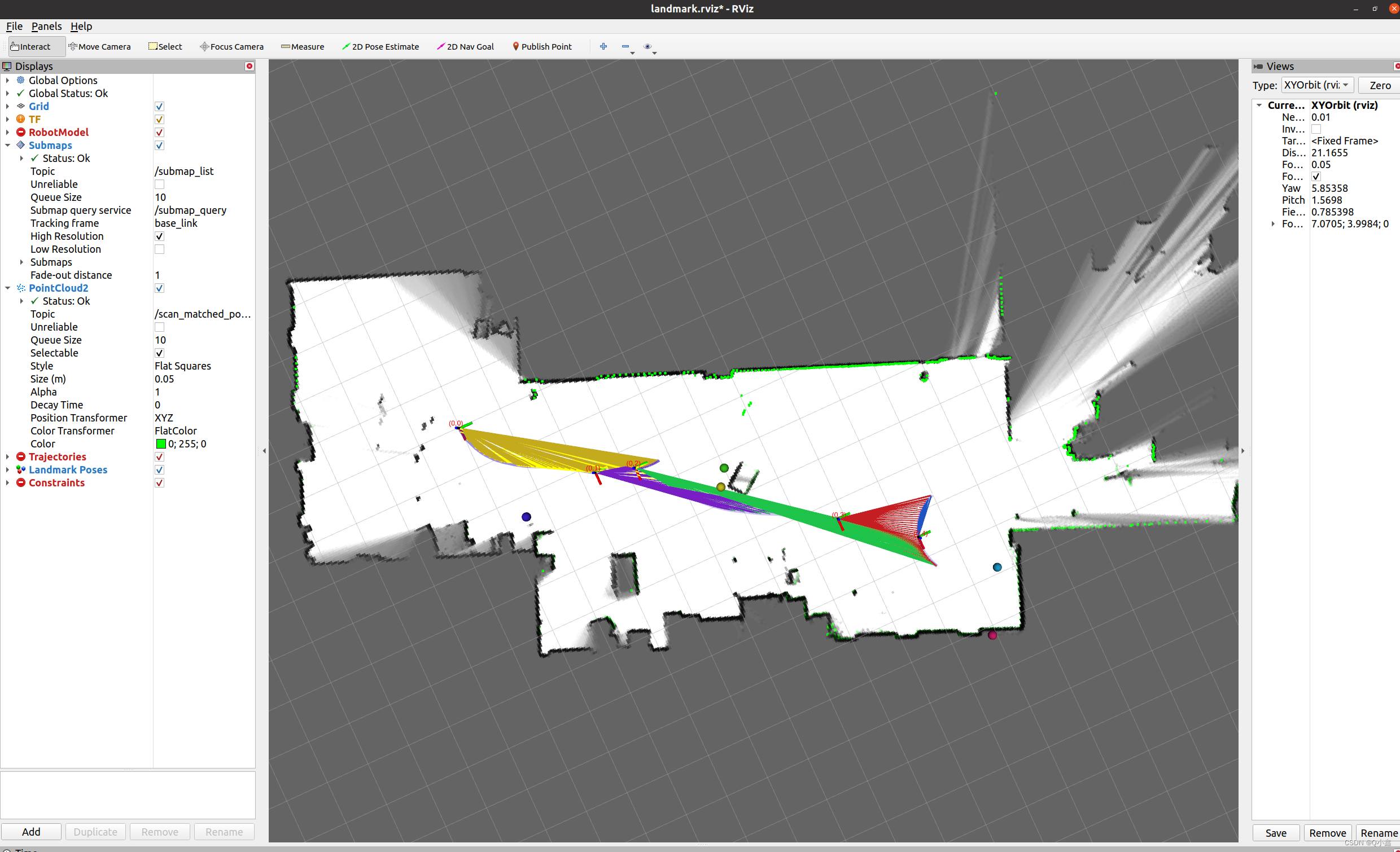Click the 2D Pose Estimate tool
Viewport: 1400px width, 852px height.
(x=380, y=47)
